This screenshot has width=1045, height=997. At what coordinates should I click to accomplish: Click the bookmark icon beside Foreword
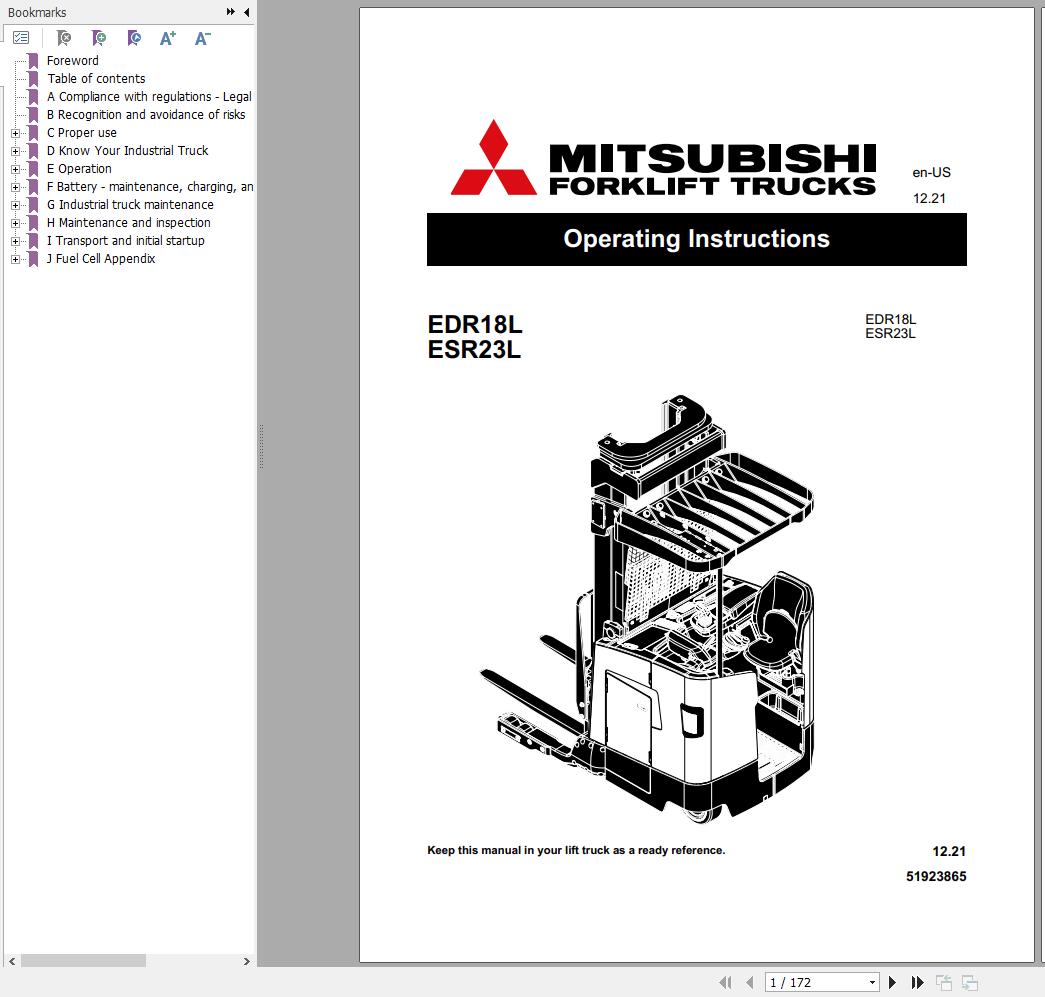click(x=33, y=61)
